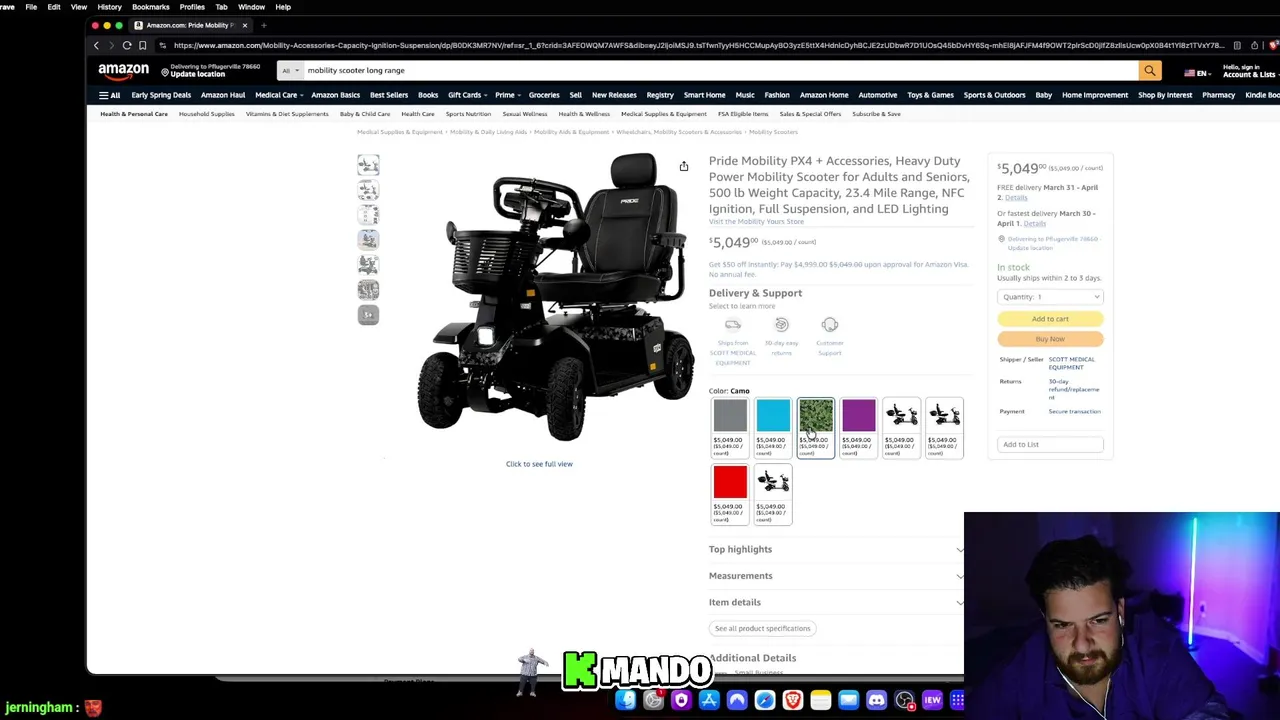Select the purple color swatch
This screenshot has height=720, width=1280.
tap(859, 428)
